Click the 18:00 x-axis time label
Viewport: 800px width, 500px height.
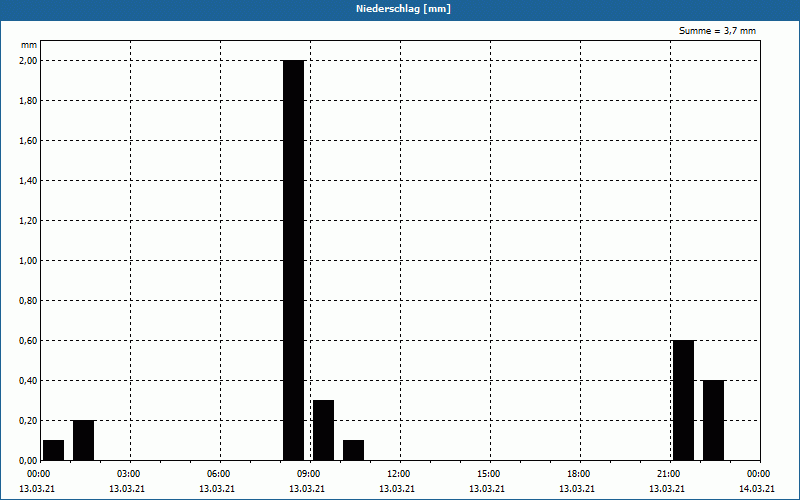pyautogui.click(x=579, y=474)
